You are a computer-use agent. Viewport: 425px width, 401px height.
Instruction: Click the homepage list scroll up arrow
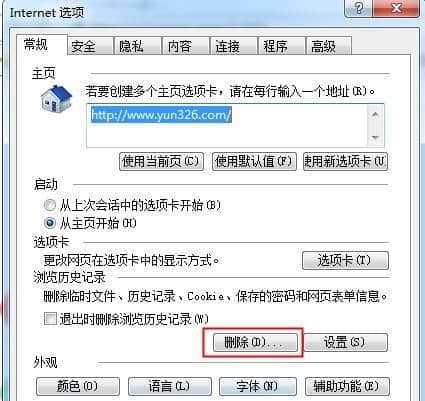375,115
